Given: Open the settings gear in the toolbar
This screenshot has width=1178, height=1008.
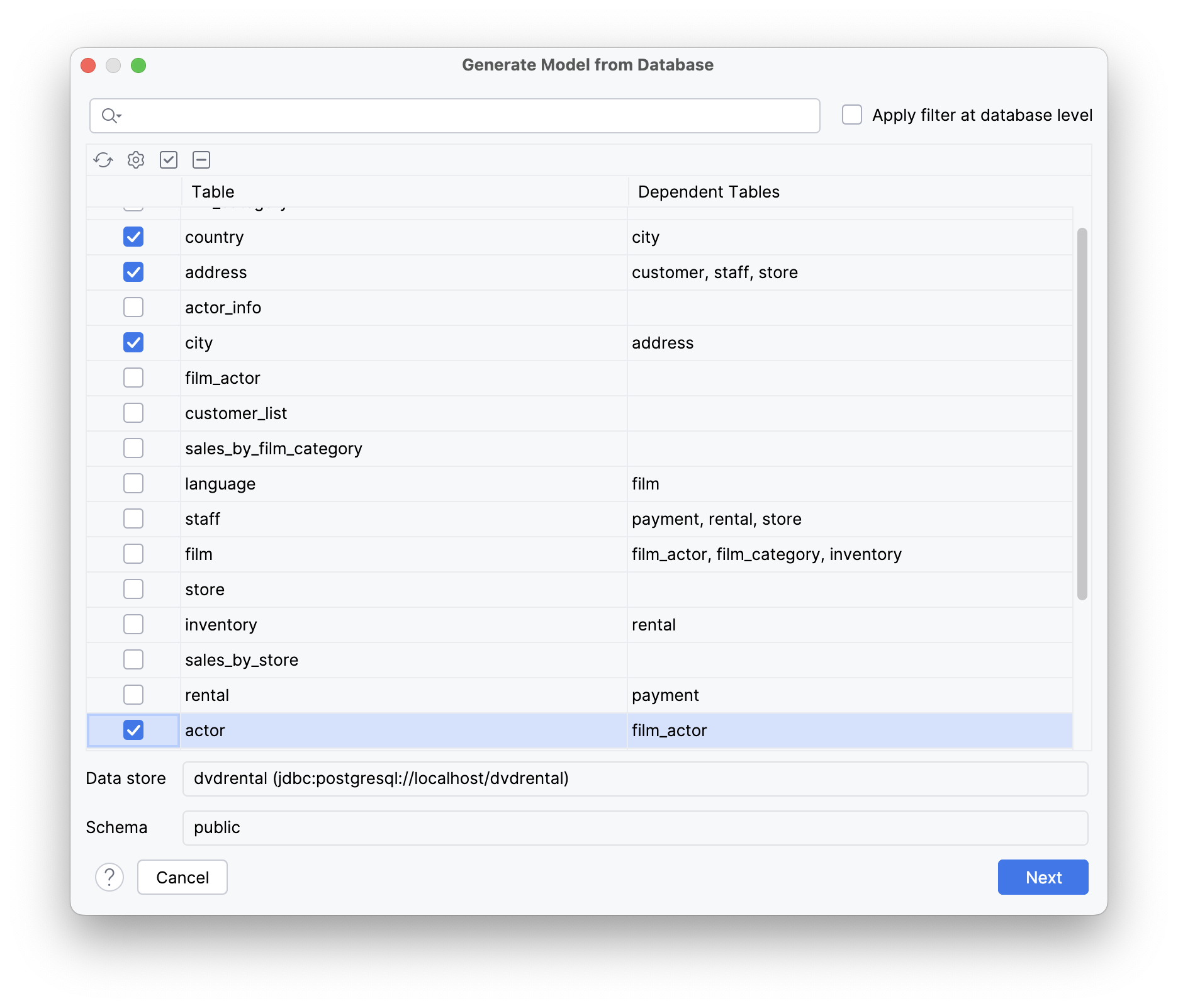Looking at the screenshot, I should (136, 160).
